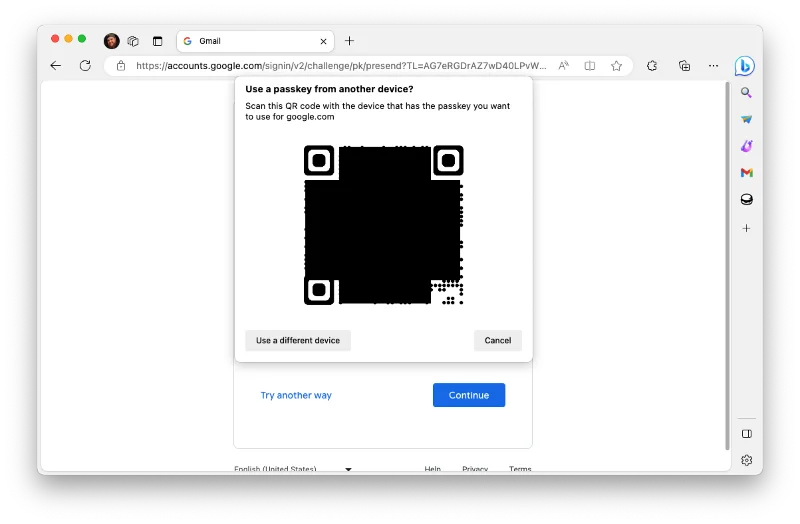Close the Gmail tab
Viewport: 800px width, 524px height.
tap(323, 41)
